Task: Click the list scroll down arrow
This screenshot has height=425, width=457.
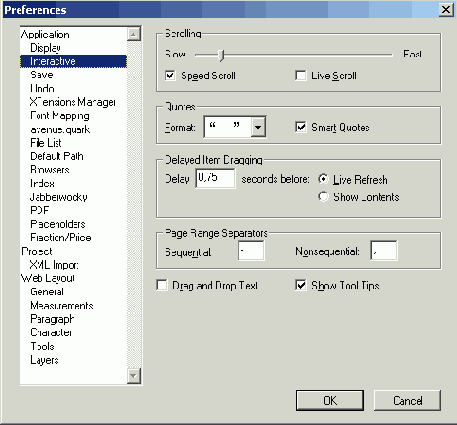Action: tap(134, 376)
